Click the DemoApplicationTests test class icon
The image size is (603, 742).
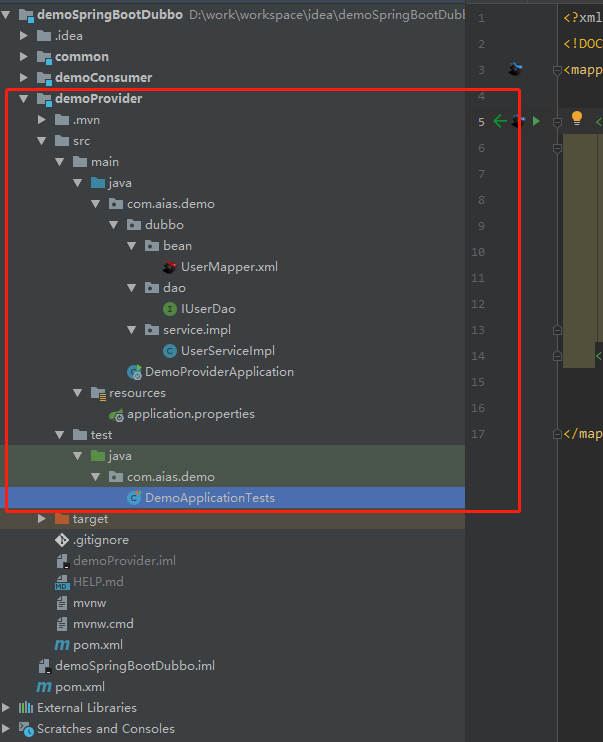pos(134,498)
